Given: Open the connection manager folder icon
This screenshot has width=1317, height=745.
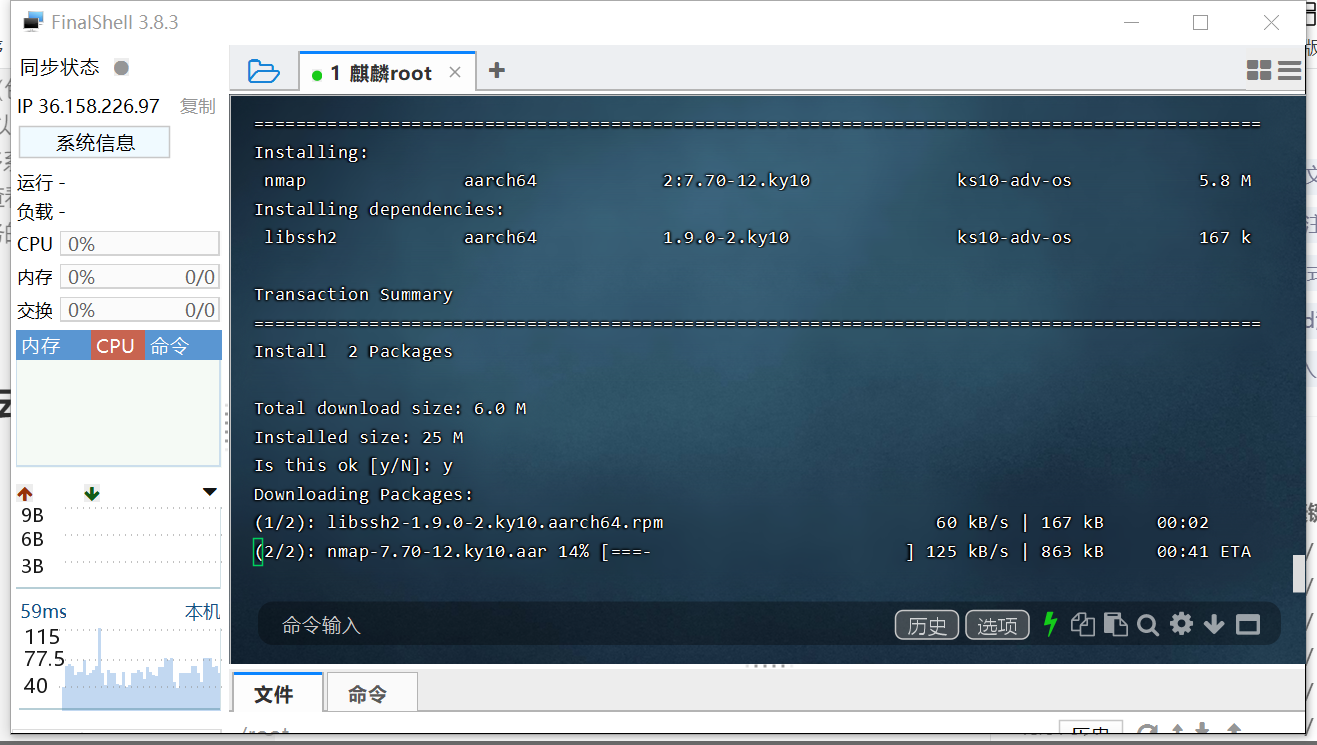Looking at the screenshot, I should click(x=263, y=70).
